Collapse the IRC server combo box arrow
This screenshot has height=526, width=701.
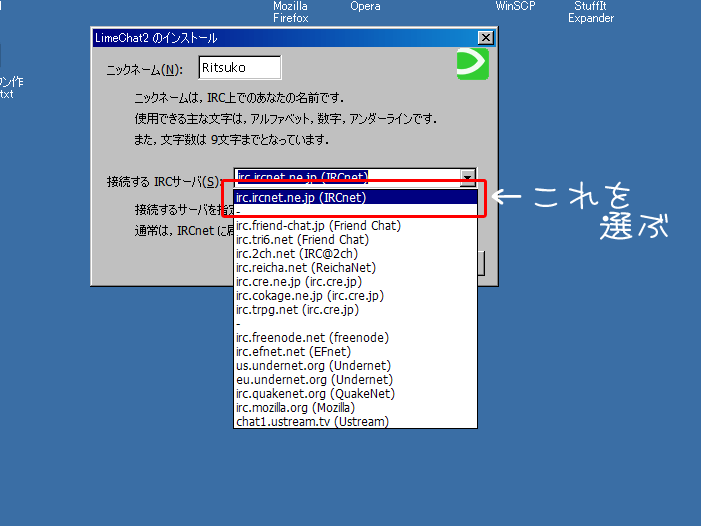pos(468,177)
